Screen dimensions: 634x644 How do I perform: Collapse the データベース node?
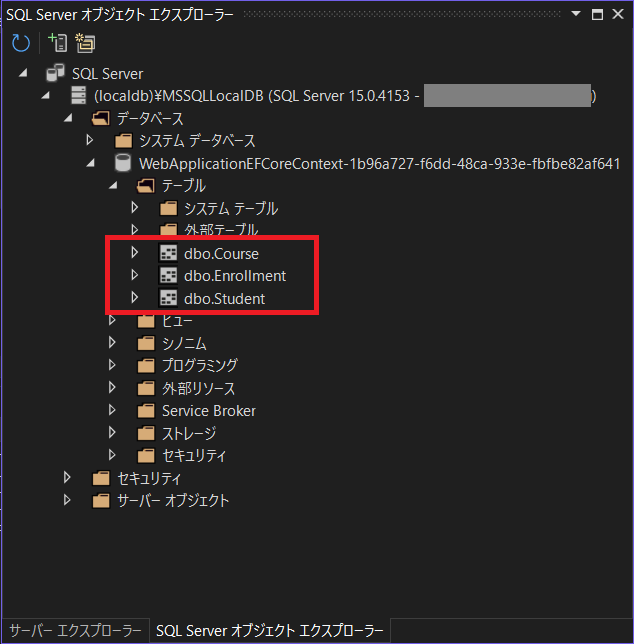(68, 118)
